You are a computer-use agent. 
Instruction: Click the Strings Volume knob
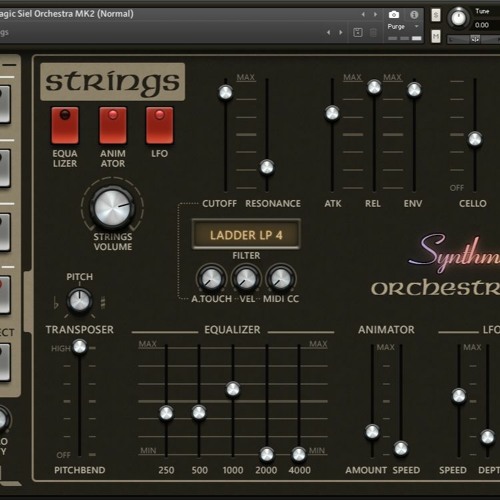[113, 207]
